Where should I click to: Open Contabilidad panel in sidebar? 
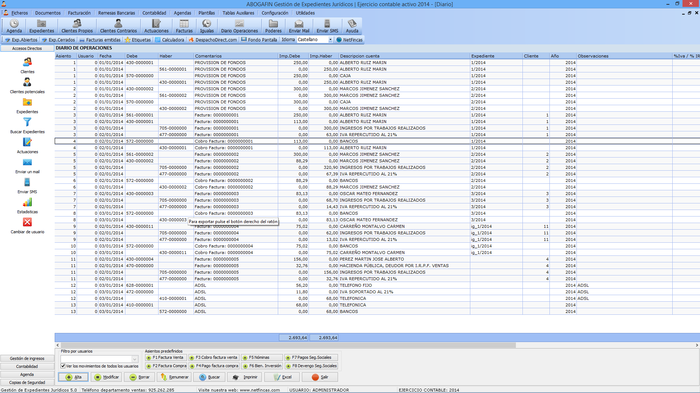click(27, 366)
